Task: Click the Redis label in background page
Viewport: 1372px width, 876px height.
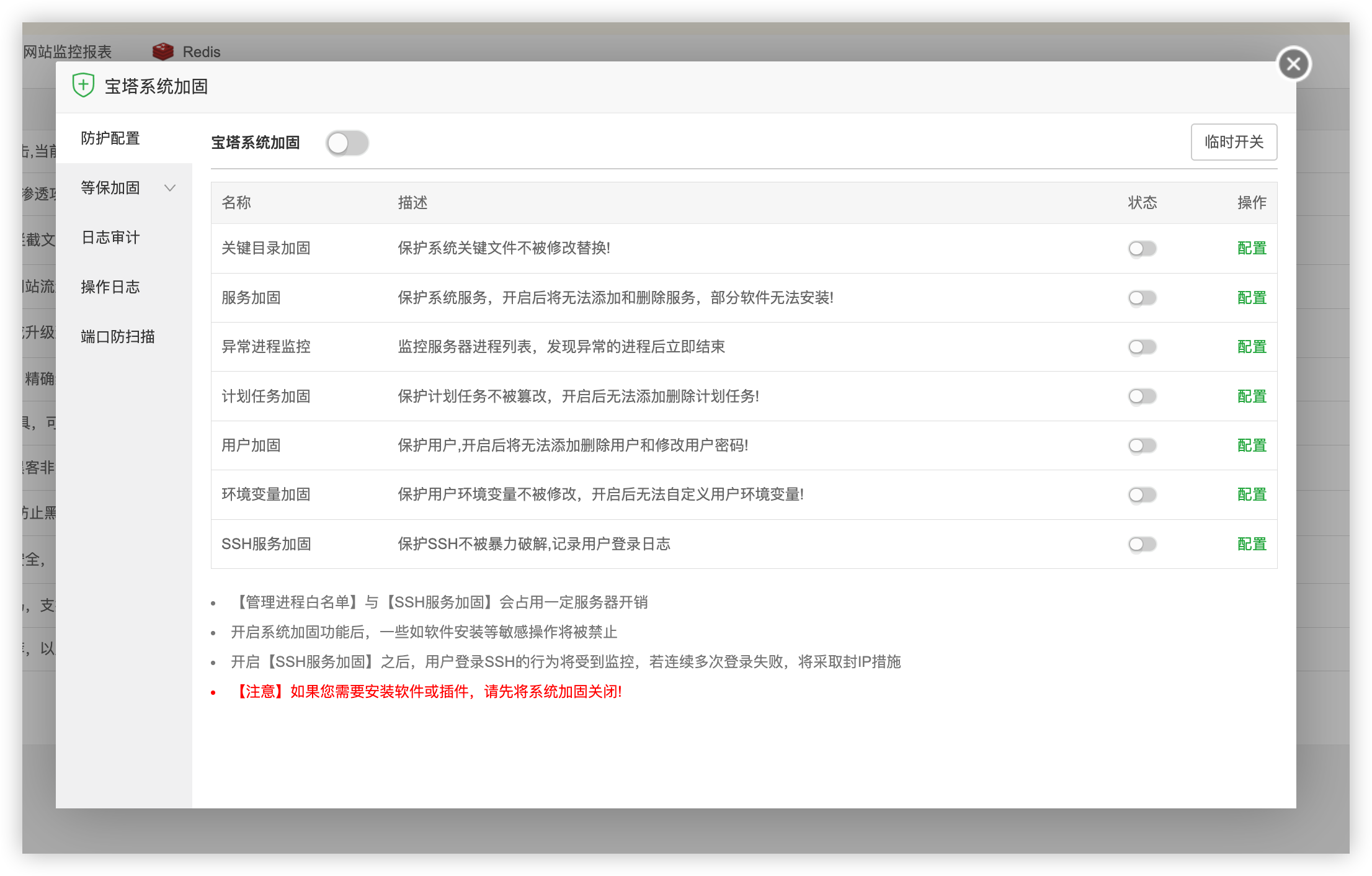Action: click(x=202, y=51)
